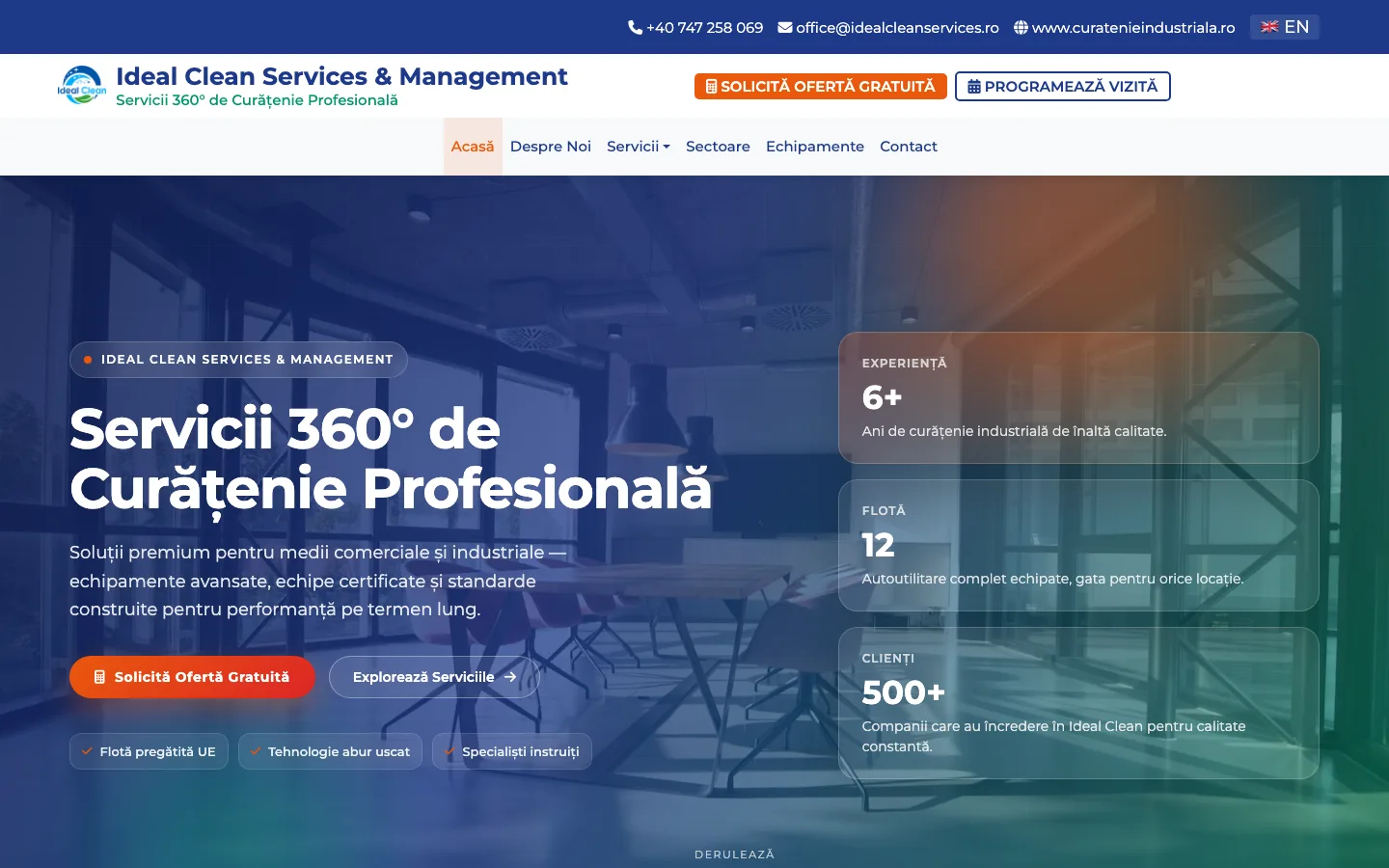The image size is (1389, 868).
Task: Select the Flotă 12 stat card
Action: pos(1078,546)
